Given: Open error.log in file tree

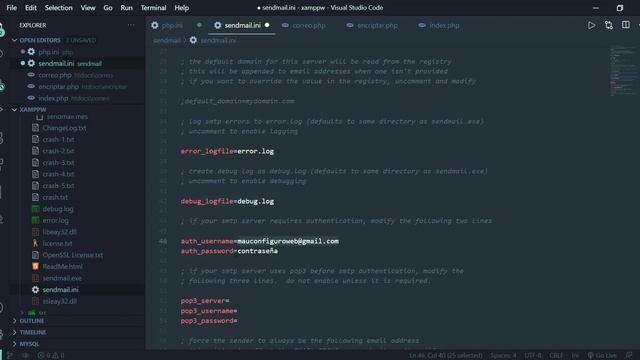Looking at the screenshot, I should pos(56,220).
